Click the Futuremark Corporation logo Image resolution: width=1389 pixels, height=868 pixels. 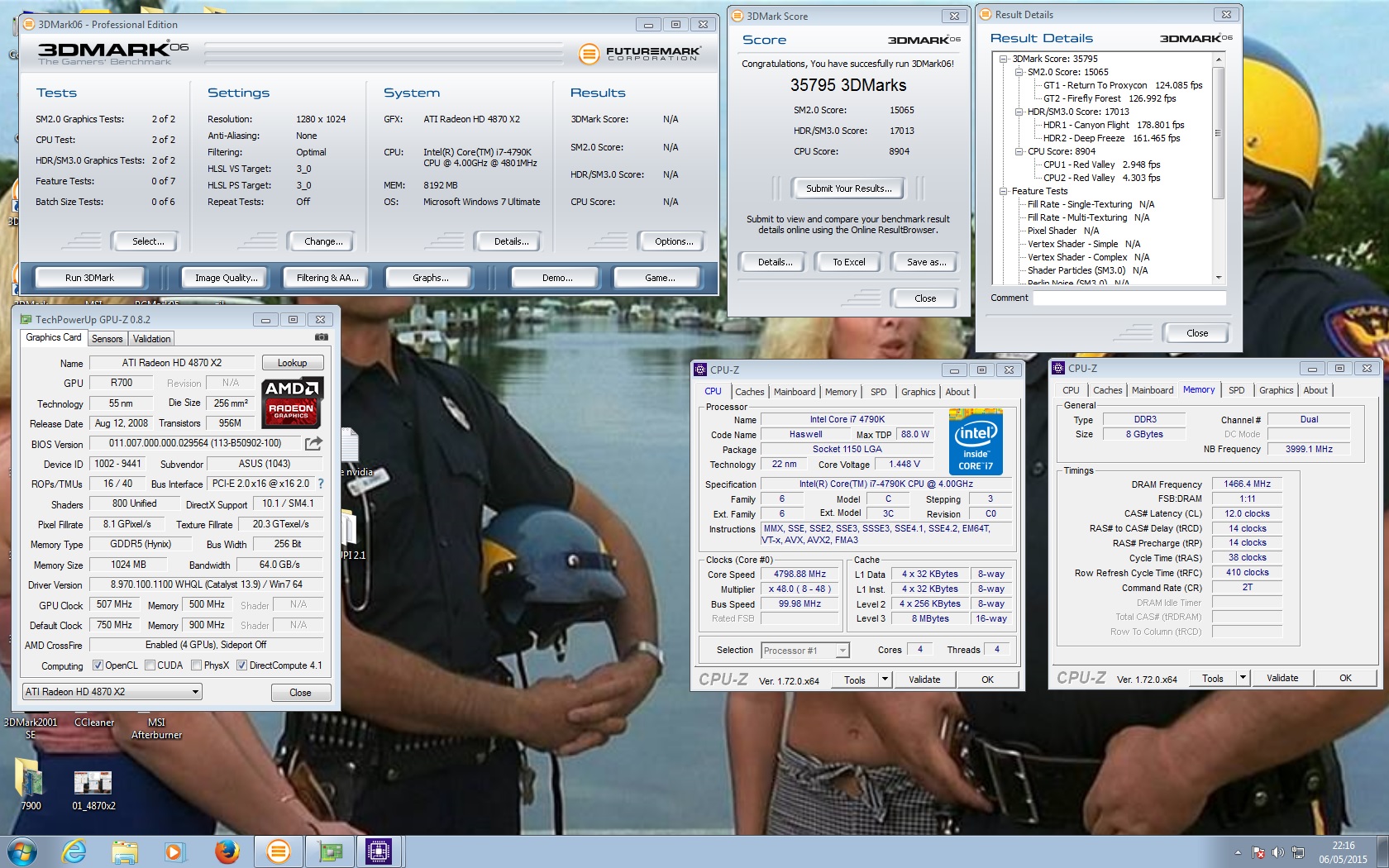point(640,54)
